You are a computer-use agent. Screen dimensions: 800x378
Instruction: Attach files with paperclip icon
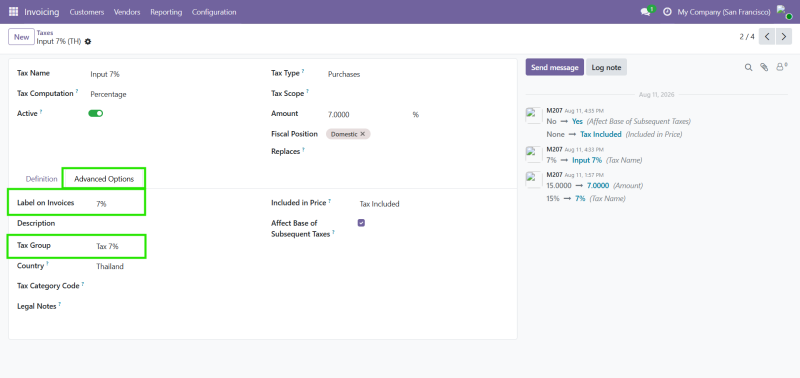click(764, 67)
